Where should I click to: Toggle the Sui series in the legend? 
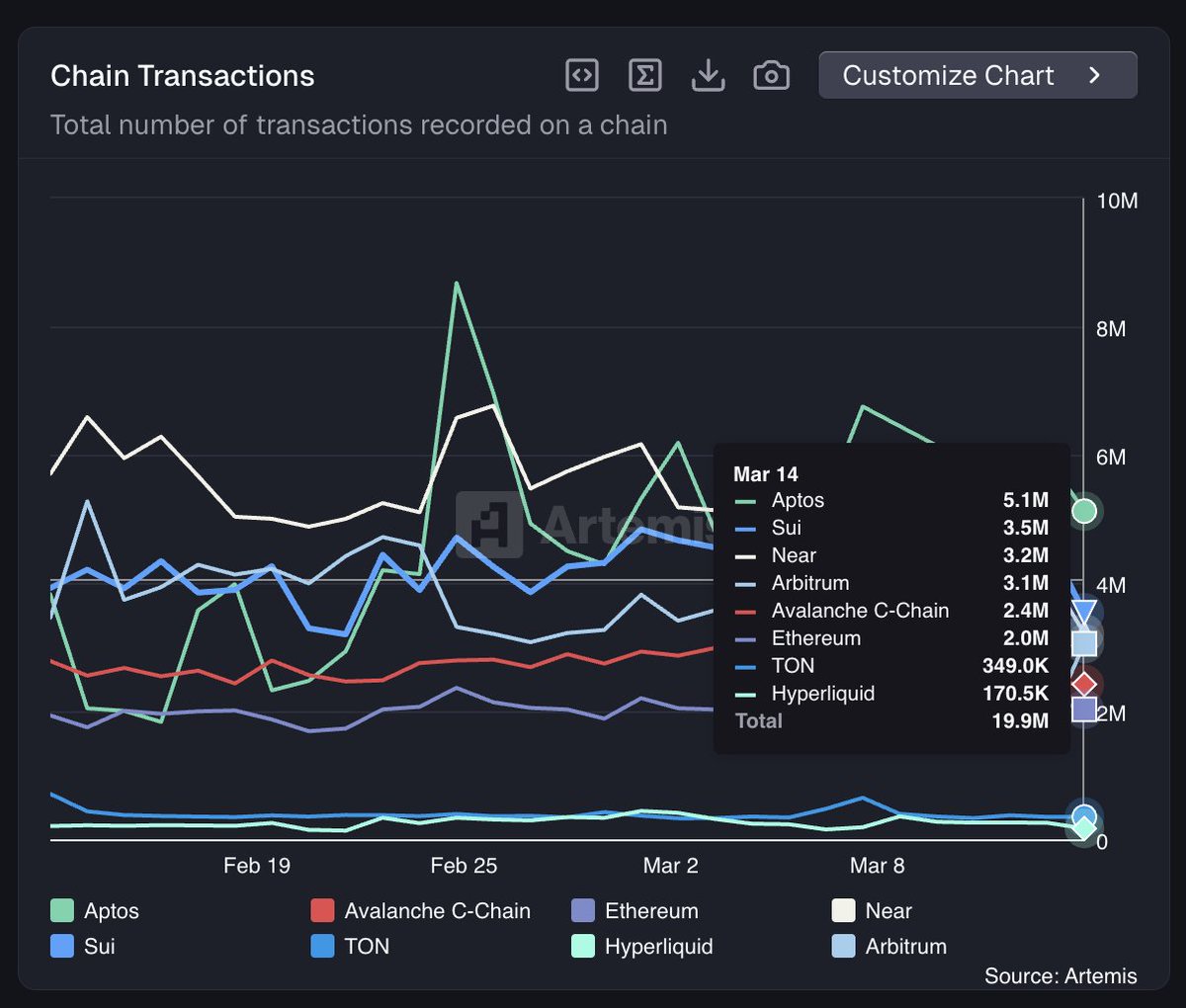coord(62,946)
